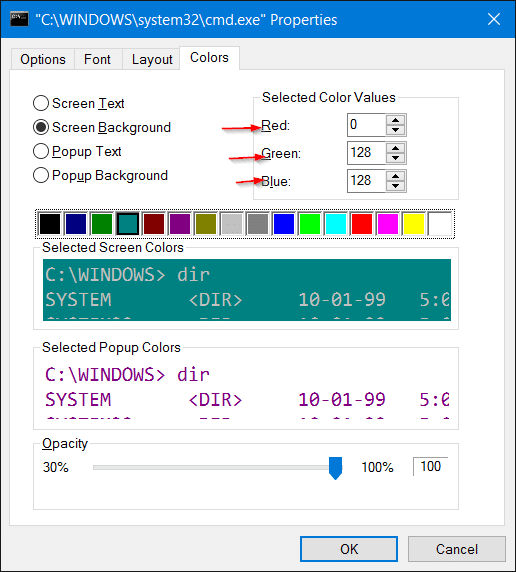Viewport: 516px width, 572px height.
Task: Select the white color swatch
Action: point(440,224)
